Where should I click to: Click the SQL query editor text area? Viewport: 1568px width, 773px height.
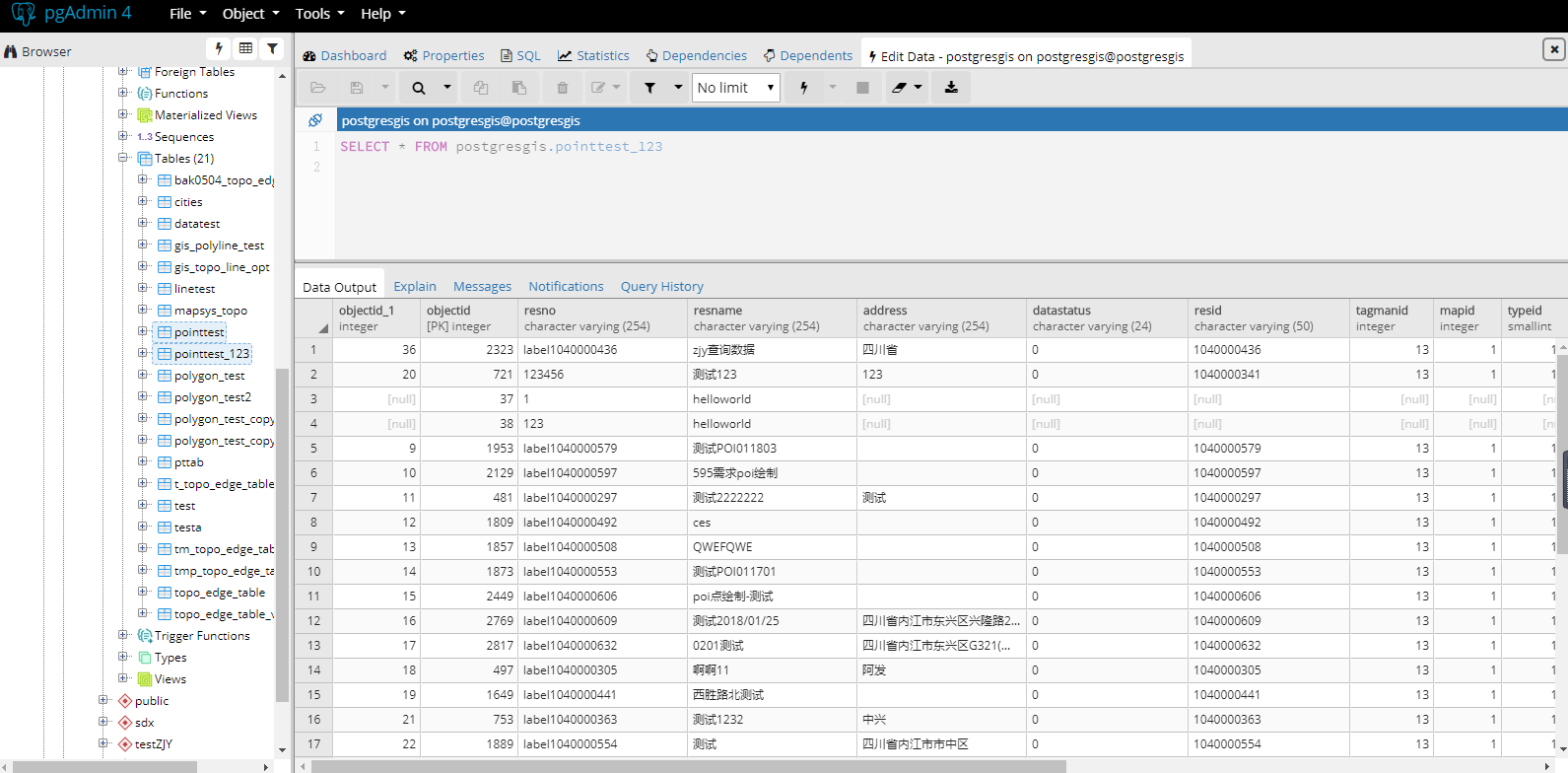950,197
